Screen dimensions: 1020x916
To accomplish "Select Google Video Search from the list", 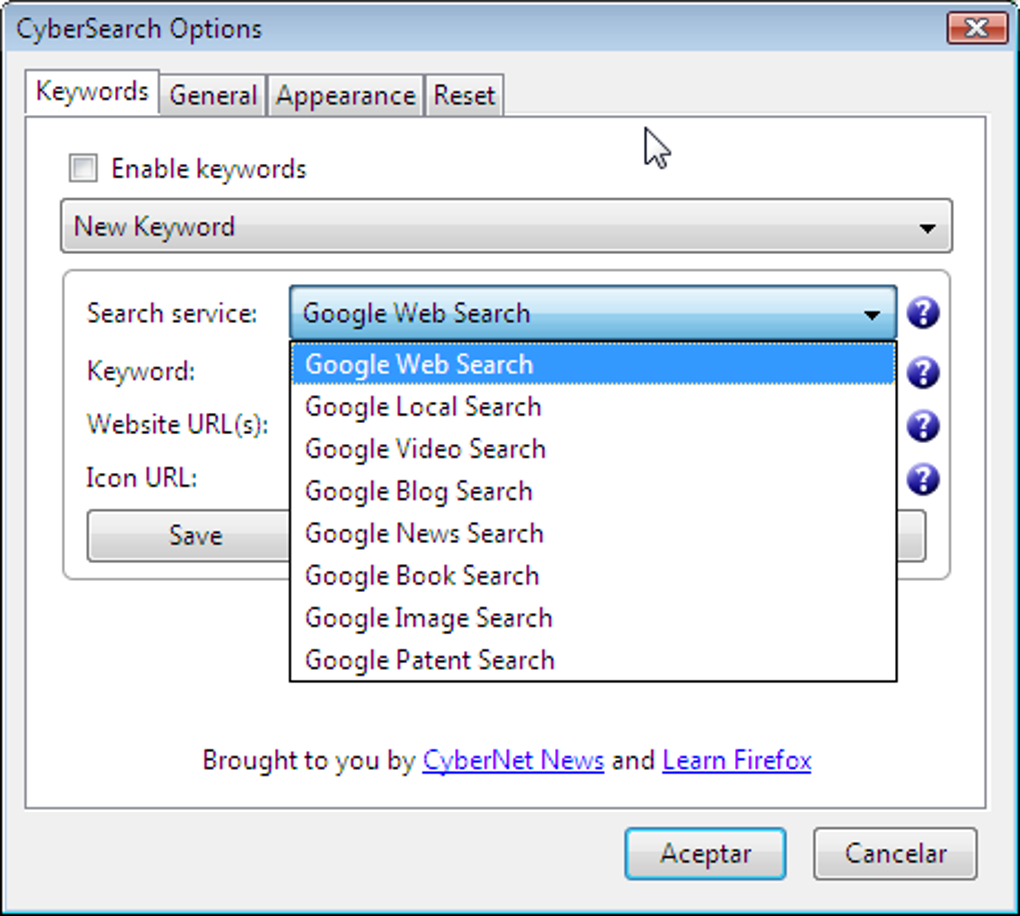I will pyautogui.click(x=424, y=449).
